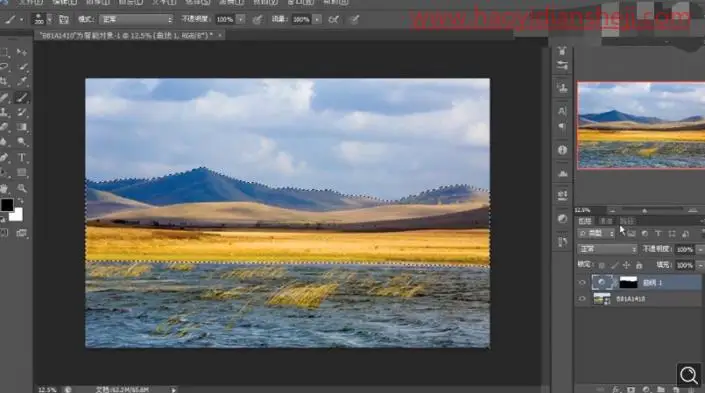This screenshot has height=393, width=705.
Task: Open the layer opacity slider arrow
Action: [700, 249]
